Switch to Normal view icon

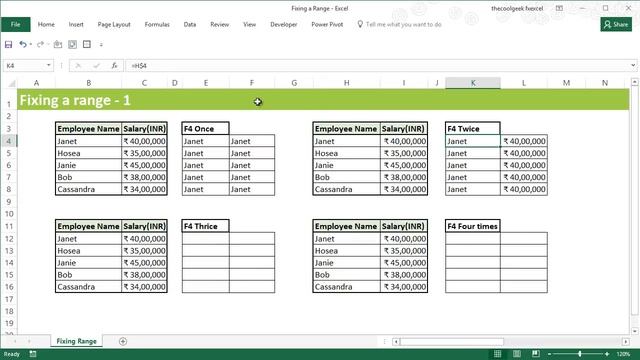(x=497, y=354)
